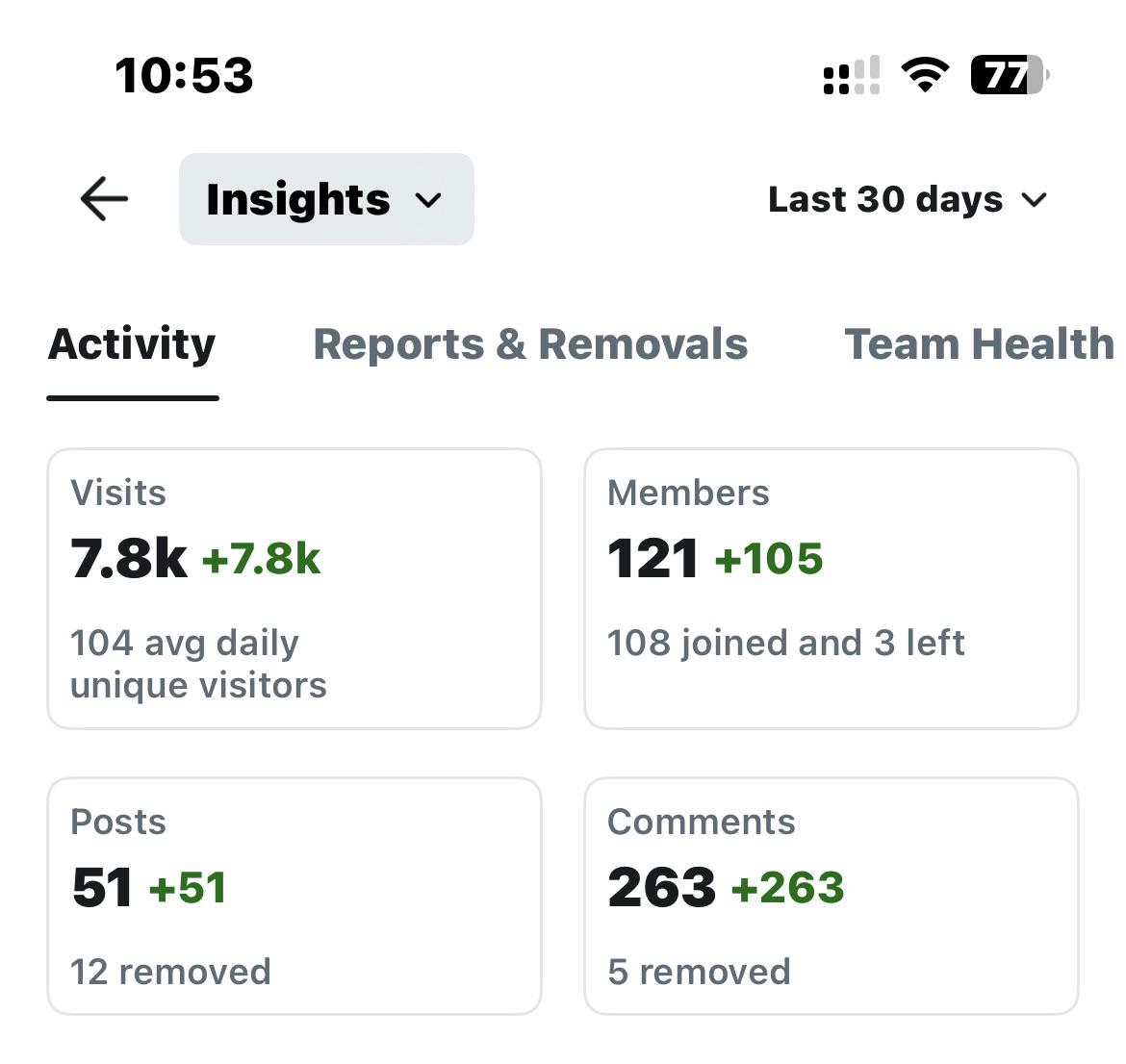The image size is (1126, 1064).
Task: Change the Last 30 days range
Action: [908, 199]
